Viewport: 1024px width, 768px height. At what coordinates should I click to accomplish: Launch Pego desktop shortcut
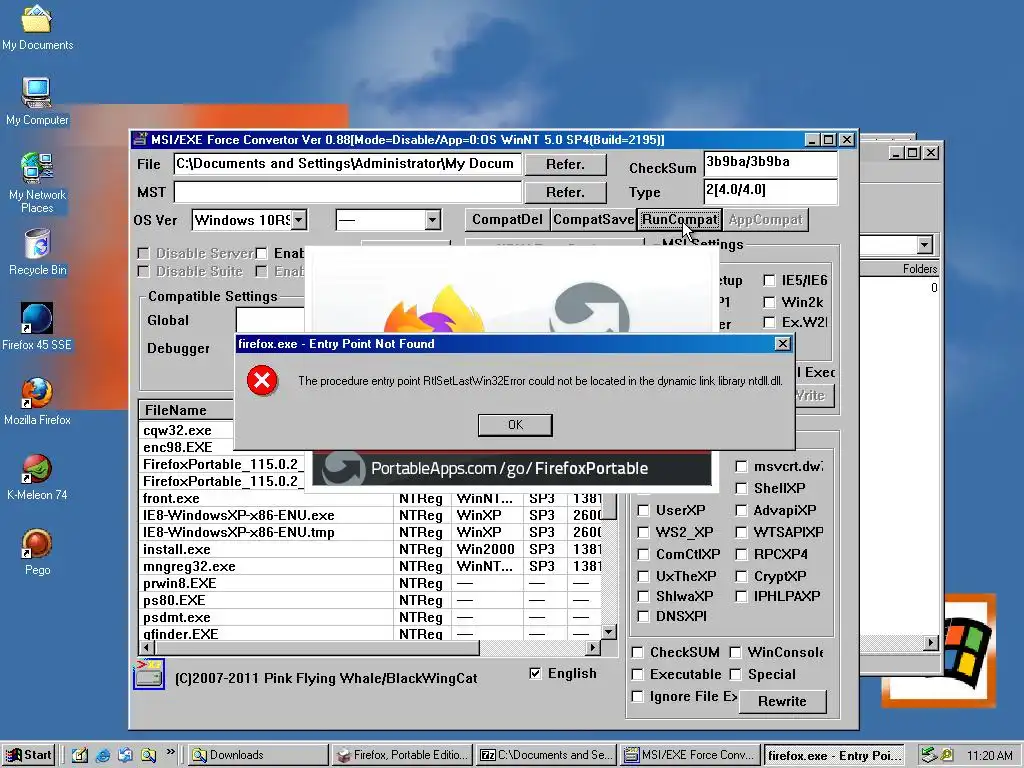(37, 552)
